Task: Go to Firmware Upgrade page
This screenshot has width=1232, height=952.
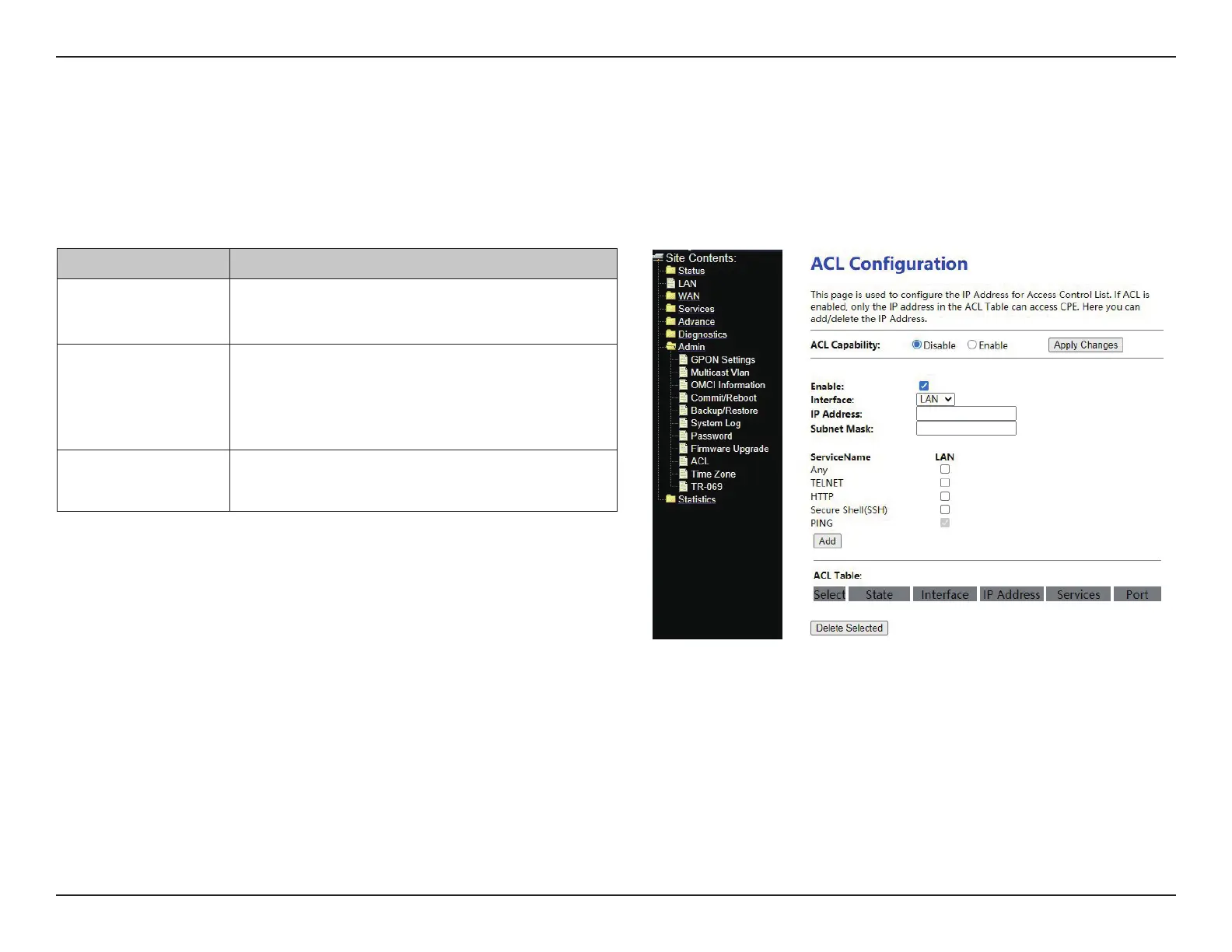Action: pyautogui.click(x=730, y=449)
